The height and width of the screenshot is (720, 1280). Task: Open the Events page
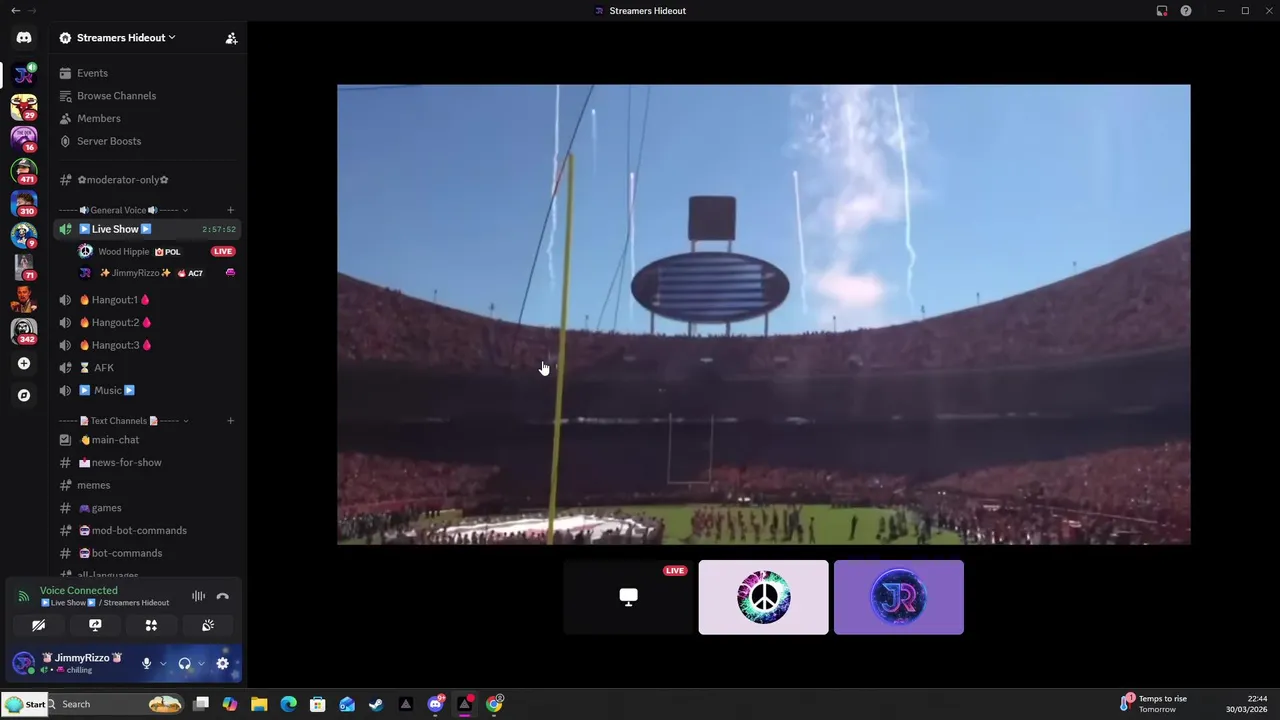(92, 73)
